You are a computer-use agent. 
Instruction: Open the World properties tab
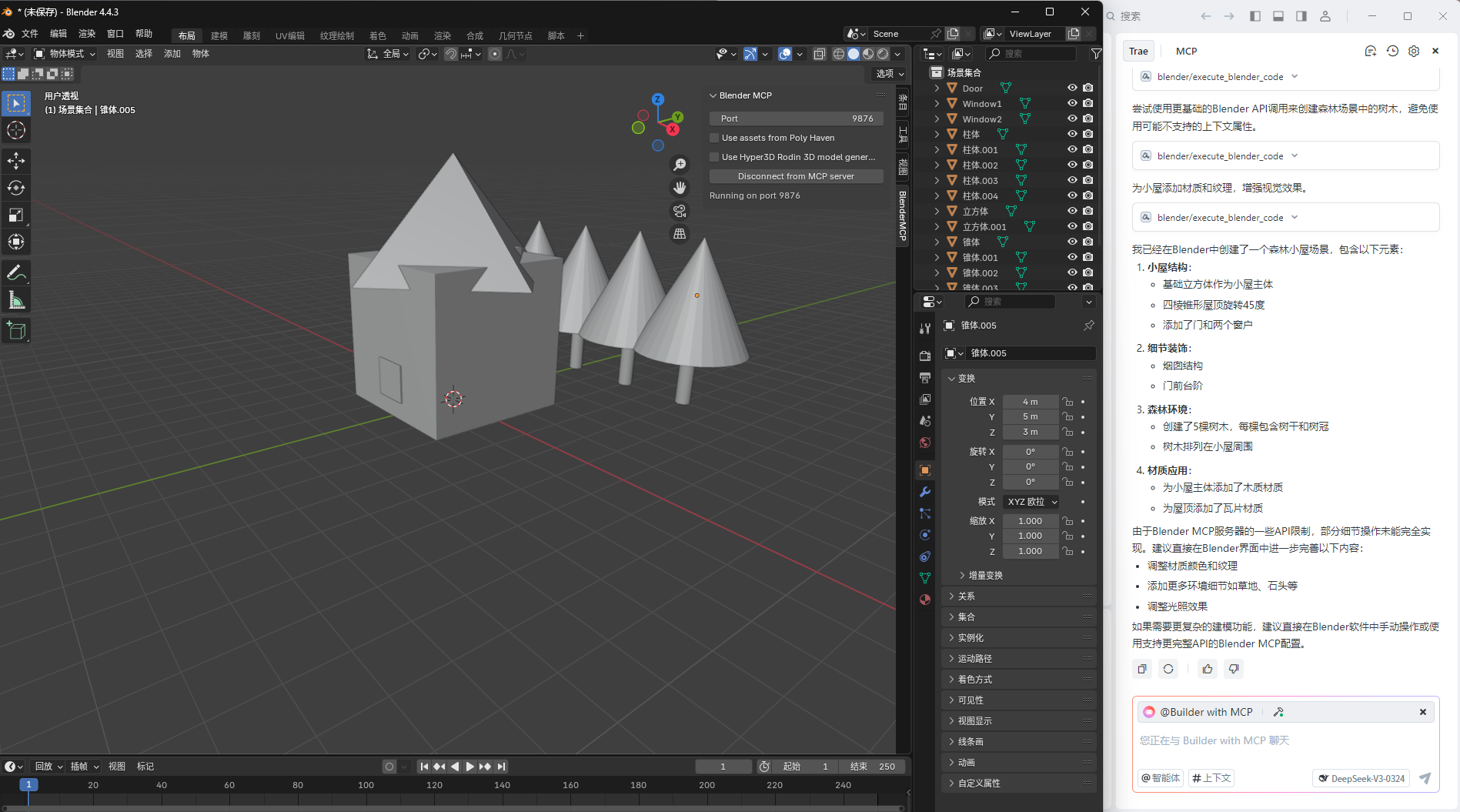(x=925, y=443)
